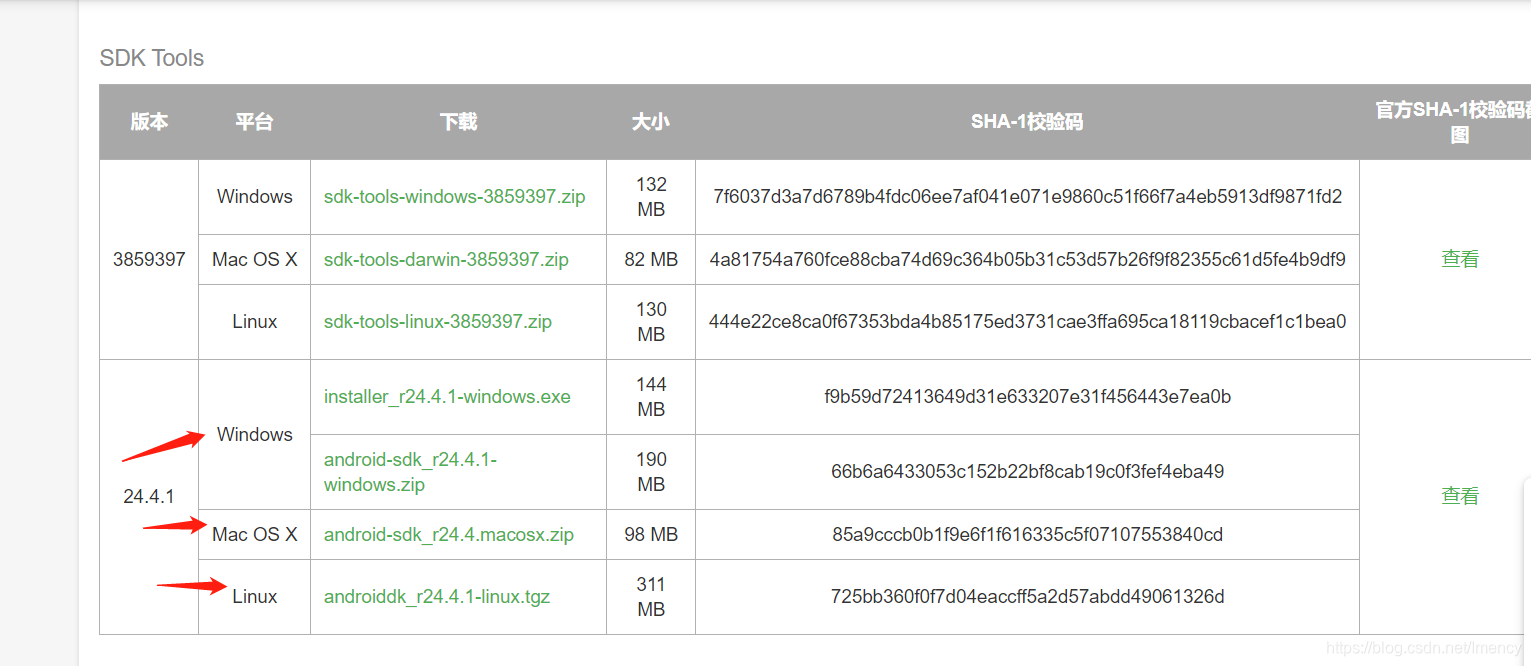Download installer_r24.4.1-windows.exe
The height and width of the screenshot is (666, 1531).
coord(447,397)
